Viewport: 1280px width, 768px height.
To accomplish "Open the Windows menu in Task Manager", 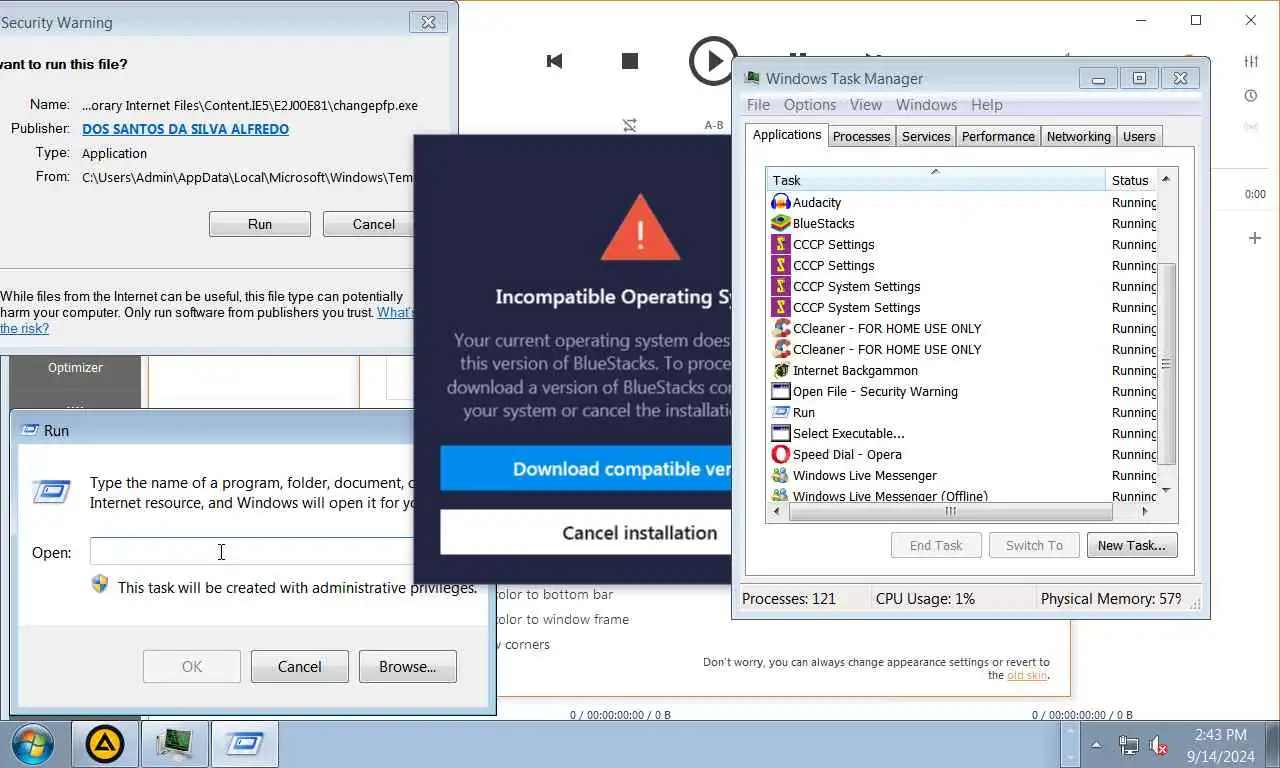I will pyautogui.click(x=926, y=105).
